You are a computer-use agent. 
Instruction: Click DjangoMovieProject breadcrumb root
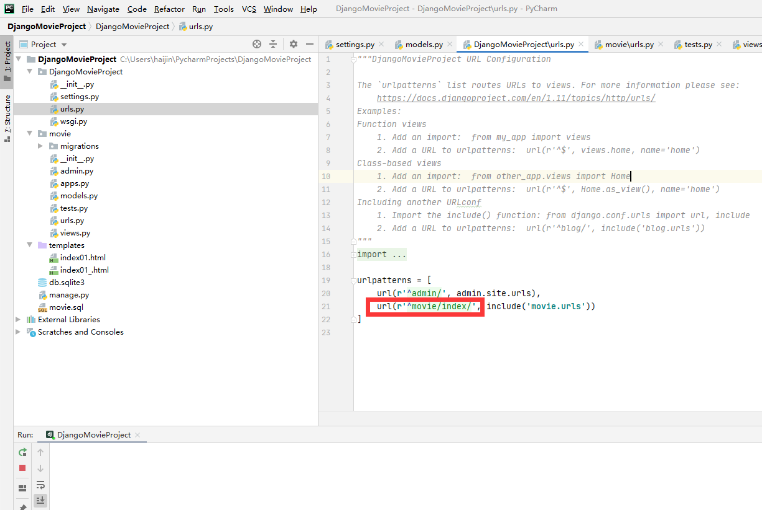(46, 26)
